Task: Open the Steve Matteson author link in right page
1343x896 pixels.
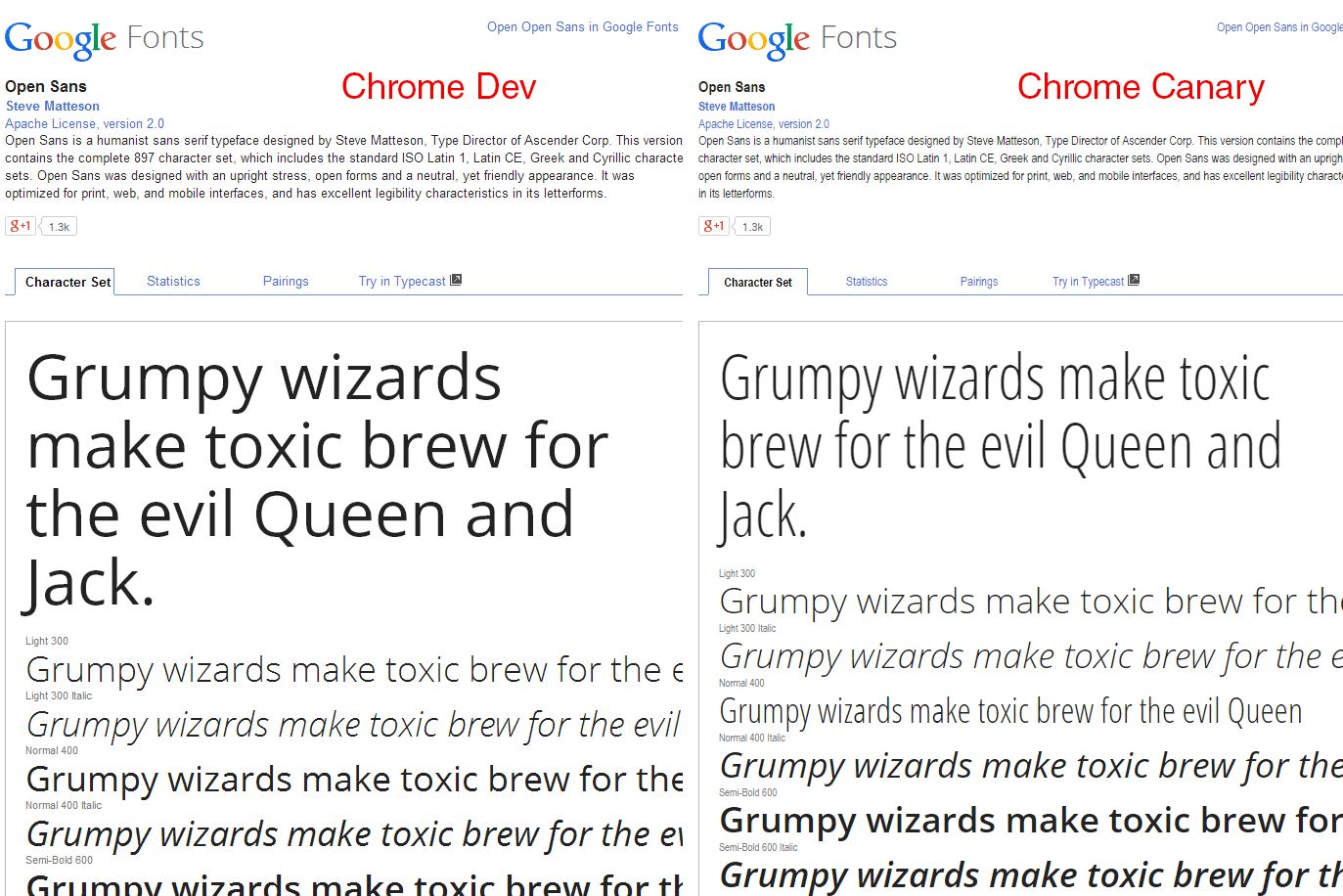Action: coord(737,107)
